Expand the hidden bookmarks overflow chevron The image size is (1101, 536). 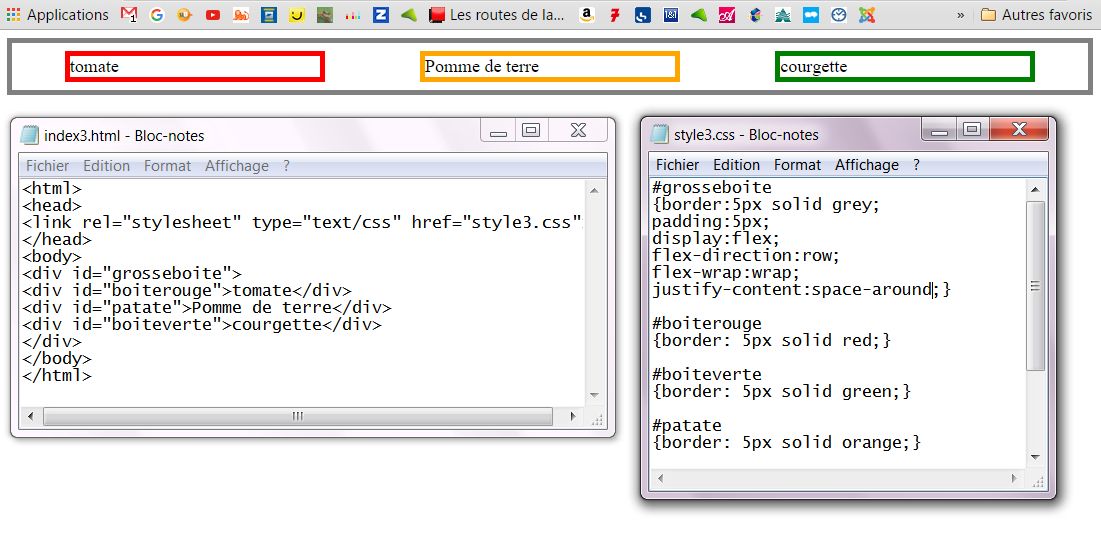click(961, 15)
